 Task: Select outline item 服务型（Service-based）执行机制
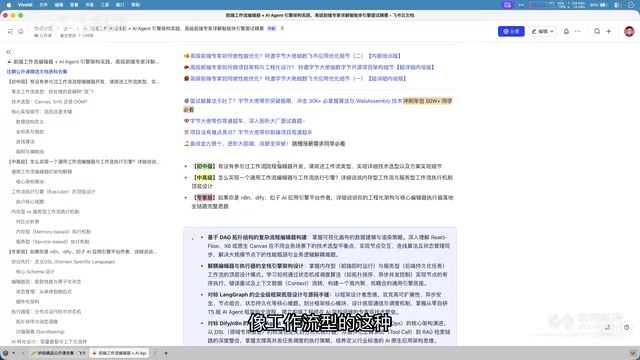pyautogui.click(x=53, y=242)
